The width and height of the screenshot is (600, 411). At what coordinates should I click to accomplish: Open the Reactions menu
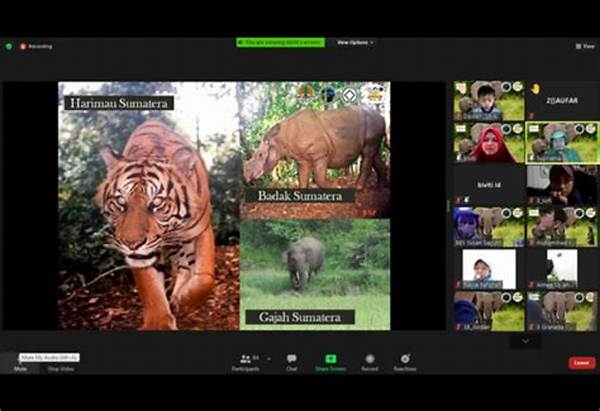point(405,363)
